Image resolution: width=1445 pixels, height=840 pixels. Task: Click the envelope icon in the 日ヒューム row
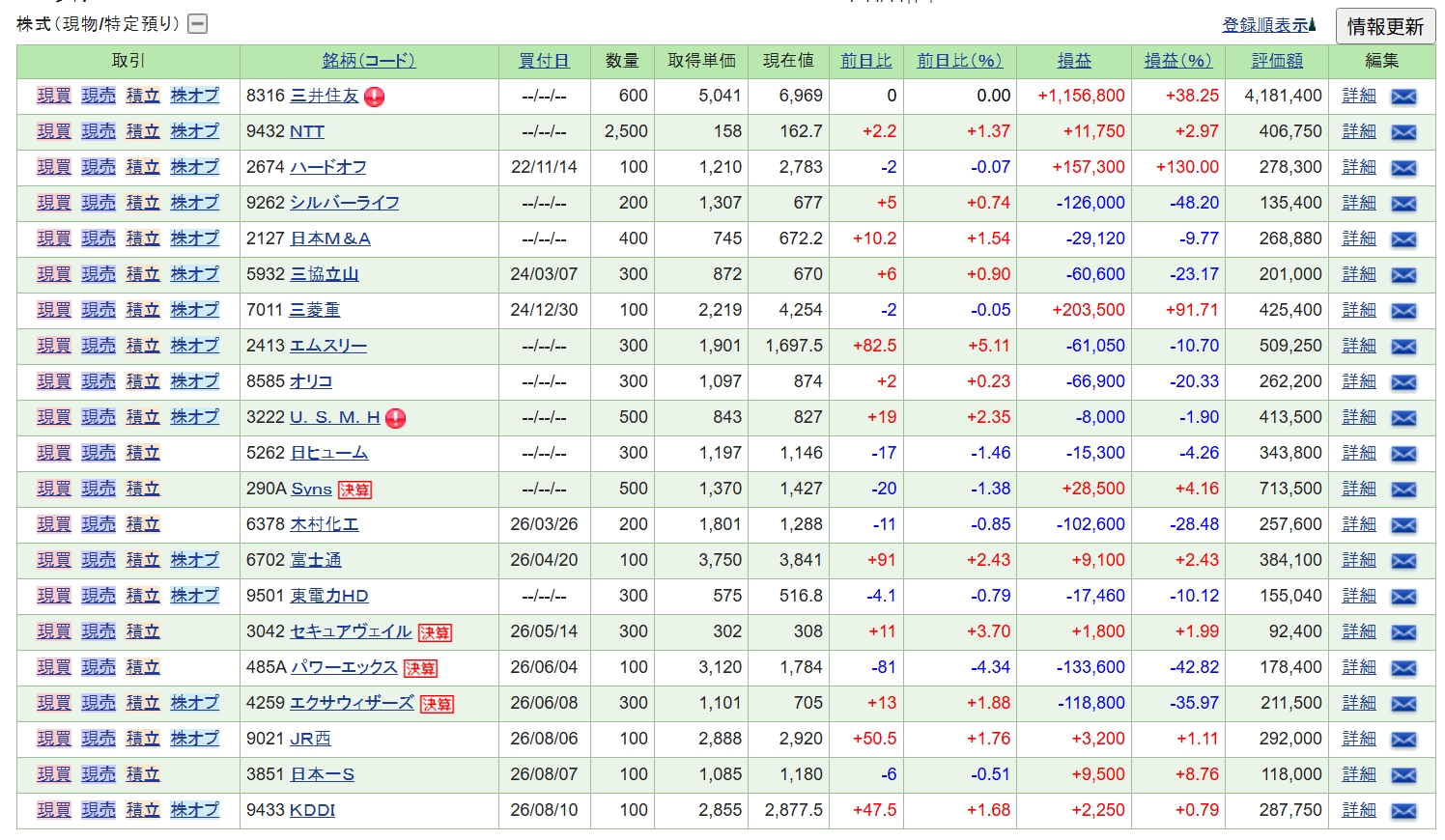1403,454
